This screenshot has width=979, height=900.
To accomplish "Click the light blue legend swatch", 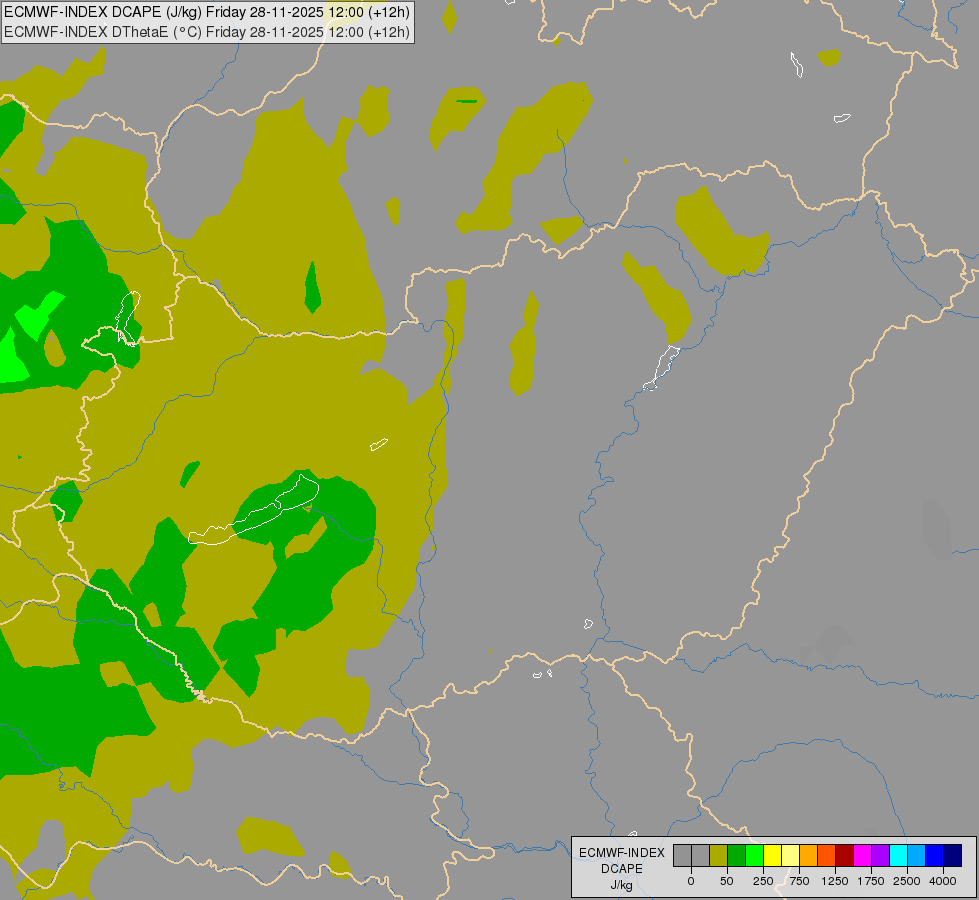I will 917,856.
